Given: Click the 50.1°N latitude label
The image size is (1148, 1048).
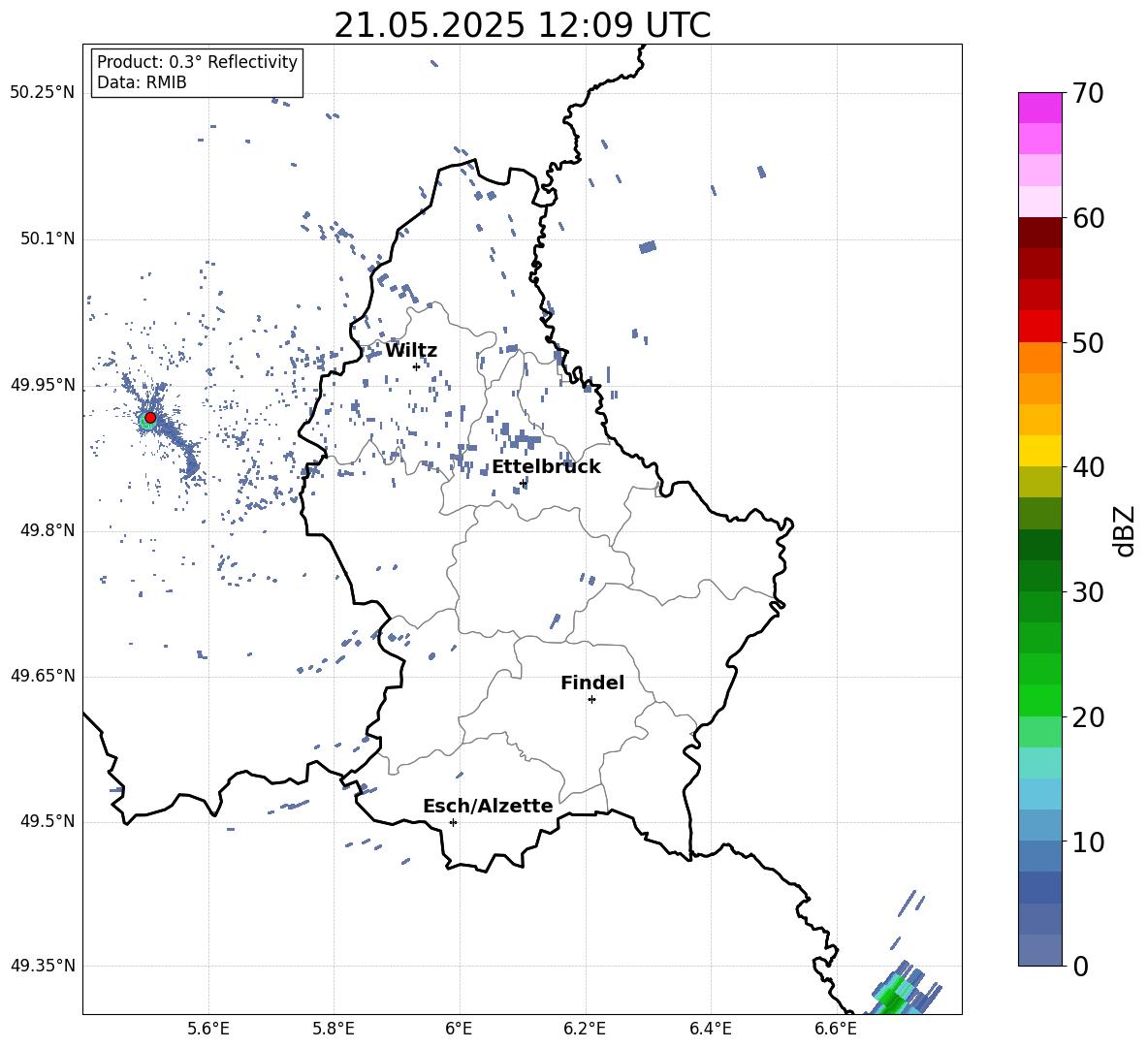Looking at the screenshot, I should pyautogui.click(x=47, y=238).
